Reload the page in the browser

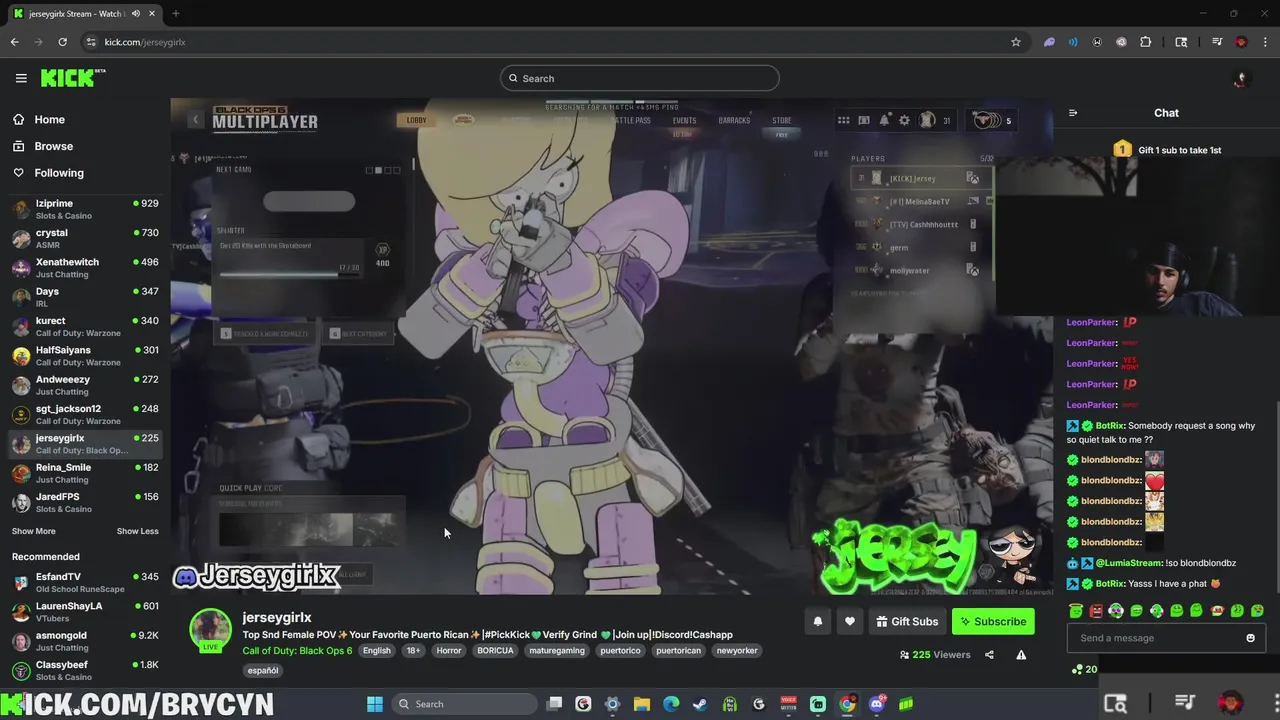62,42
